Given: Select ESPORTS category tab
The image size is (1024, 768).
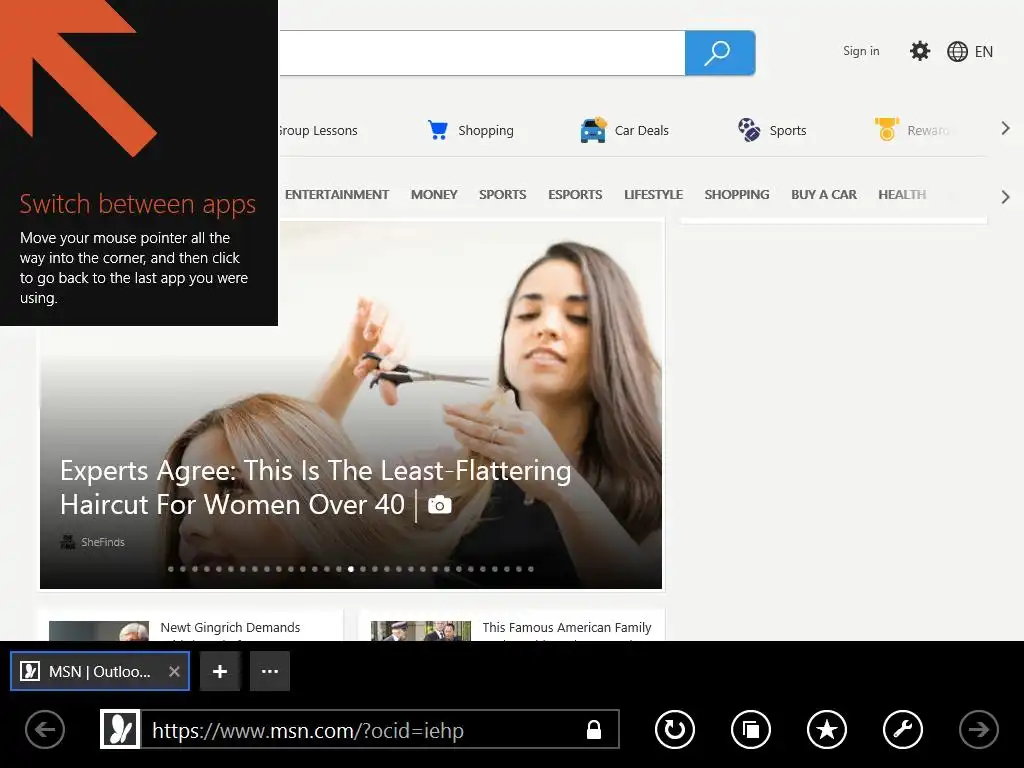Looking at the screenshot, I should pos(575,195).
